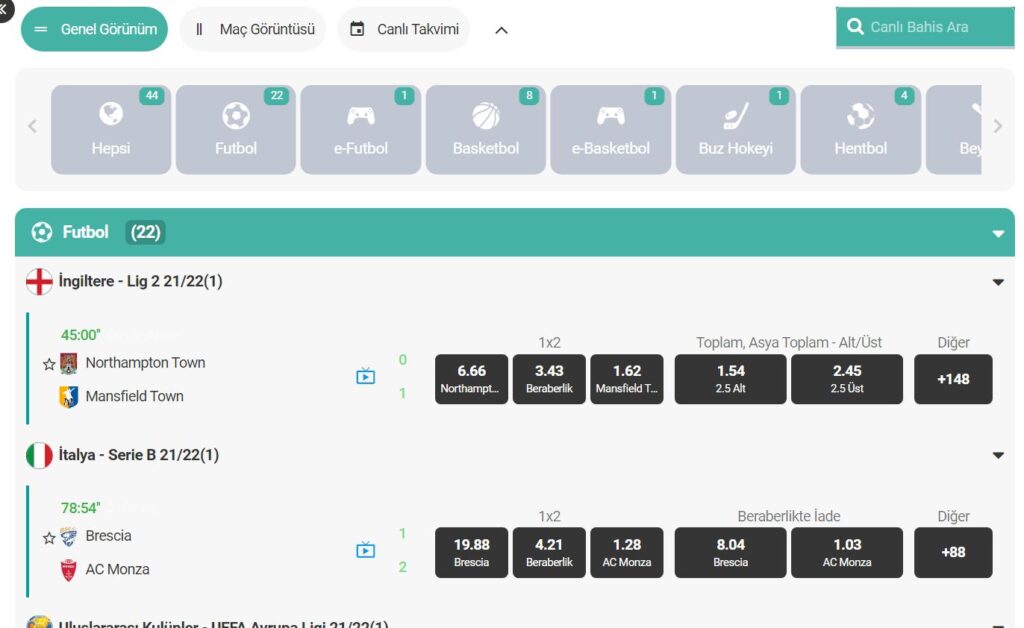Select 2.5 Üst at 2.45
This screenshot has height=628, width=1024.
pos(847,379)
